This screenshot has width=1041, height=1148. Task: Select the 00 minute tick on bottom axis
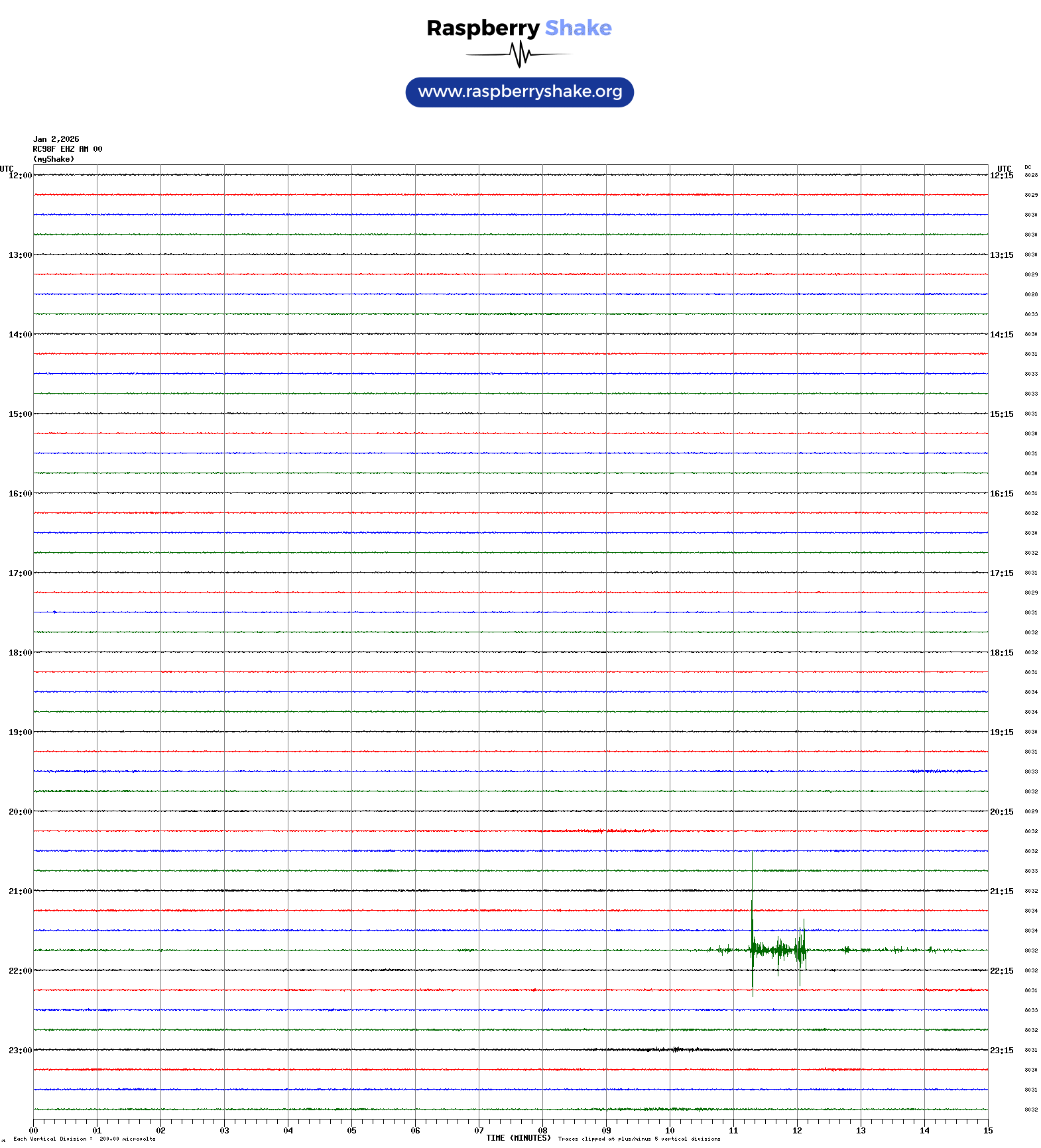[33, 1130]
